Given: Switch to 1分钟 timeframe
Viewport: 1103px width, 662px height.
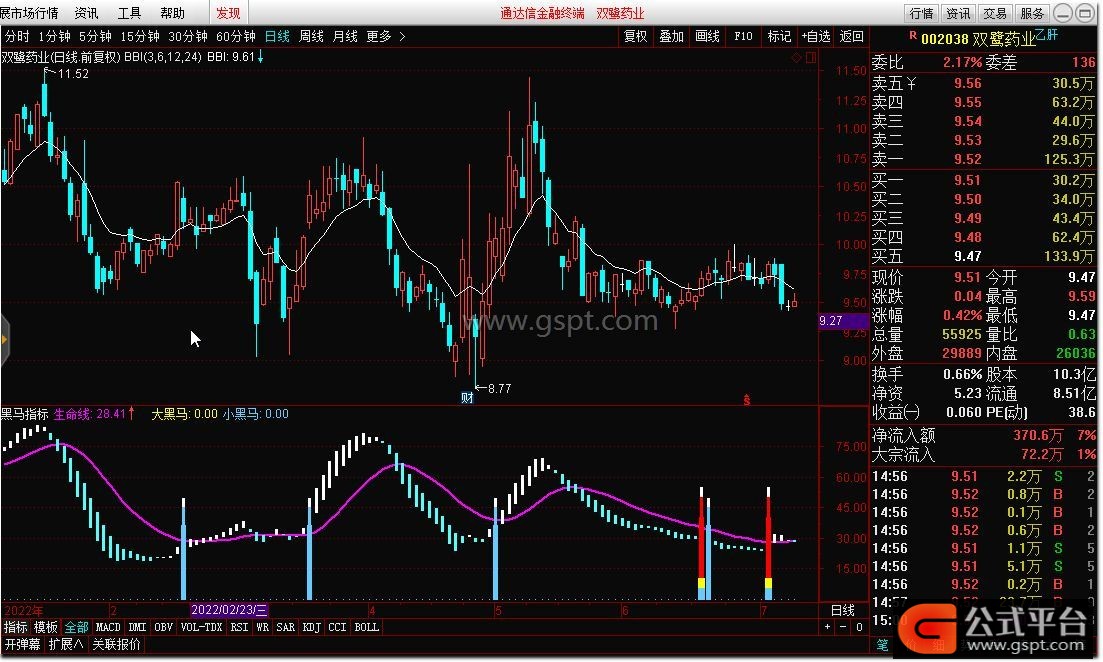Looking at the screenshot, I should (x=54, y=36).
